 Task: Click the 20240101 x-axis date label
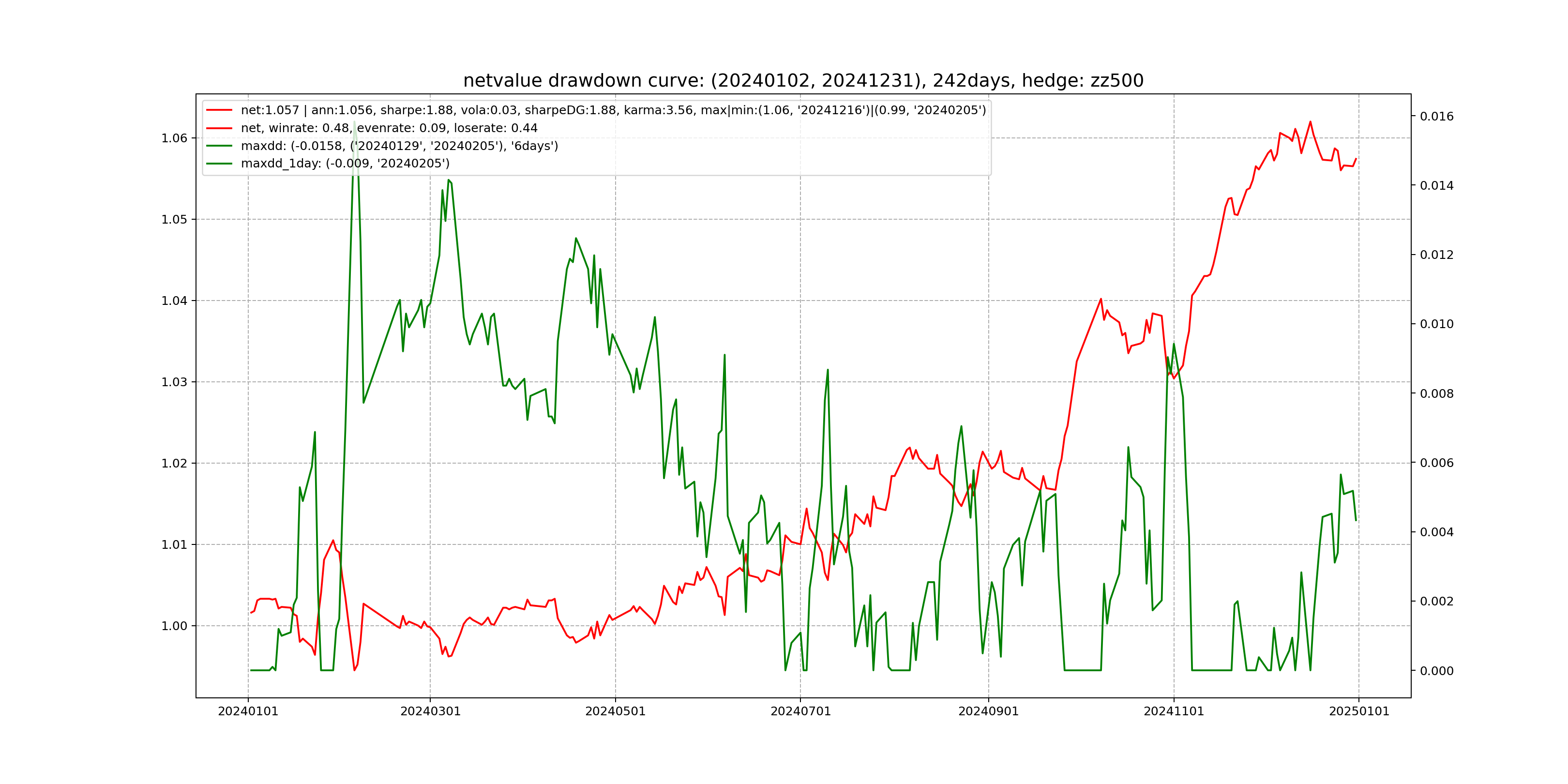click(x=248, y=711)
